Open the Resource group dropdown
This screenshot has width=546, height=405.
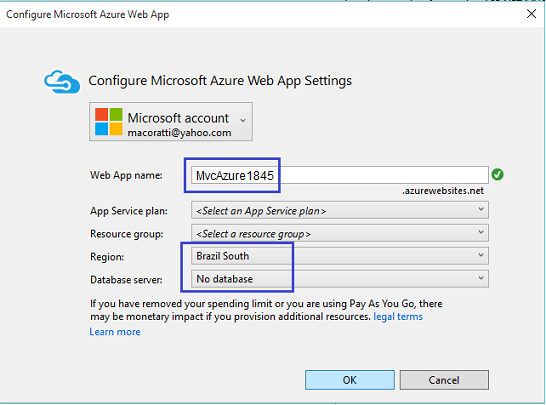click(340, 233)
